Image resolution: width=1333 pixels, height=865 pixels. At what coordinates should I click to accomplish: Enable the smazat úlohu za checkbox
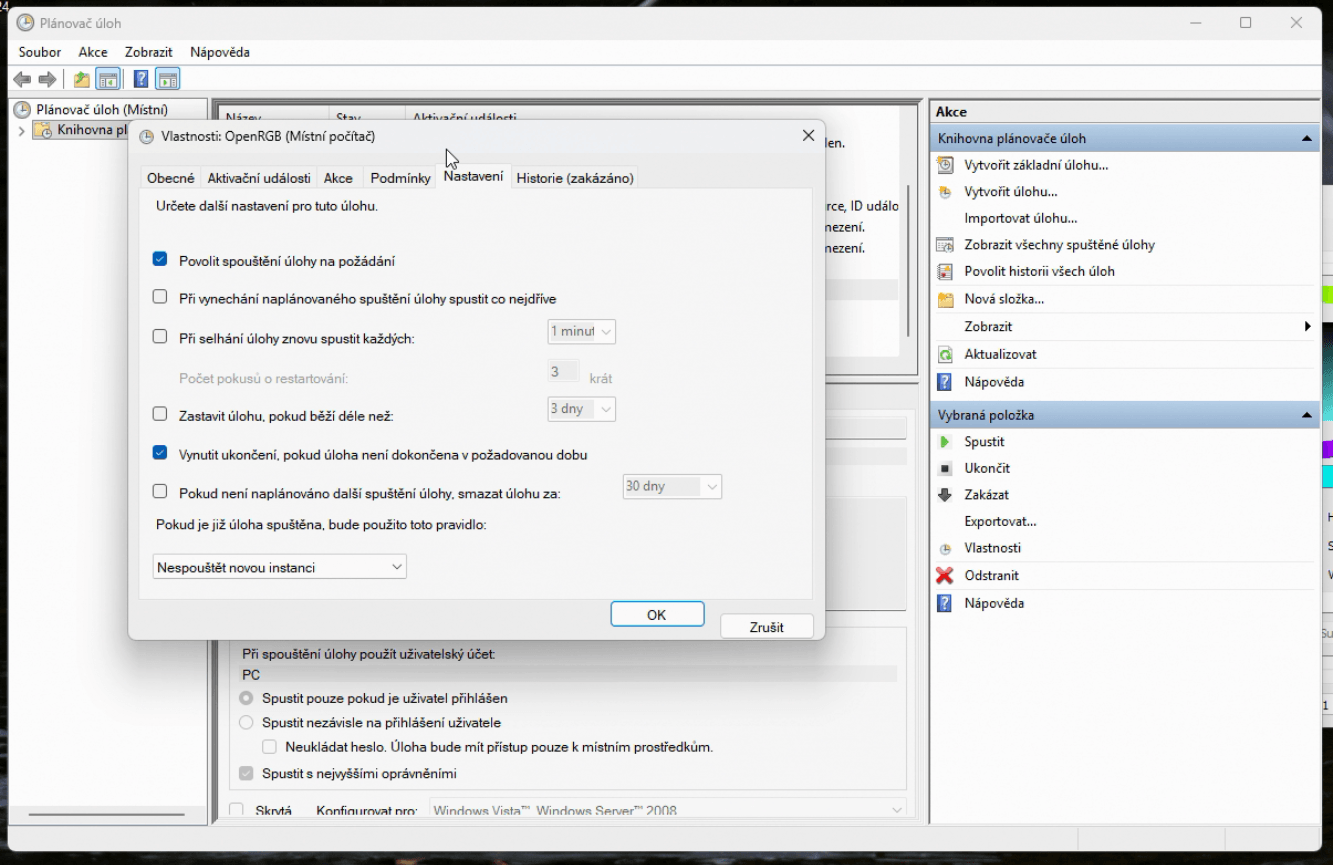coord(160,491)
